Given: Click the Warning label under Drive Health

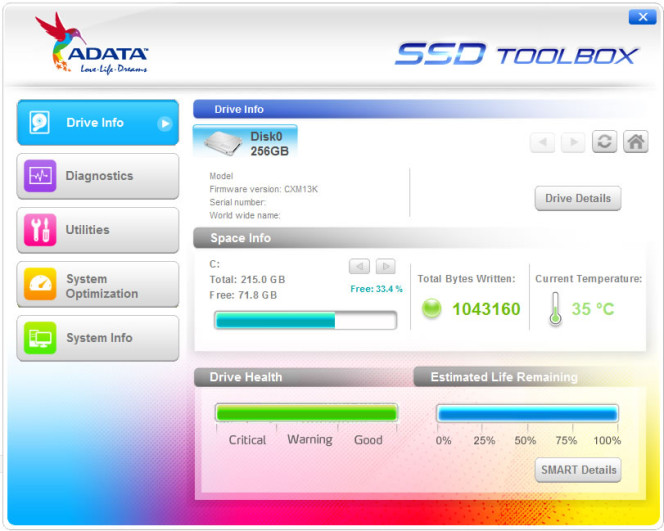Looking at the screenshot, I should [x=310, y=440].
